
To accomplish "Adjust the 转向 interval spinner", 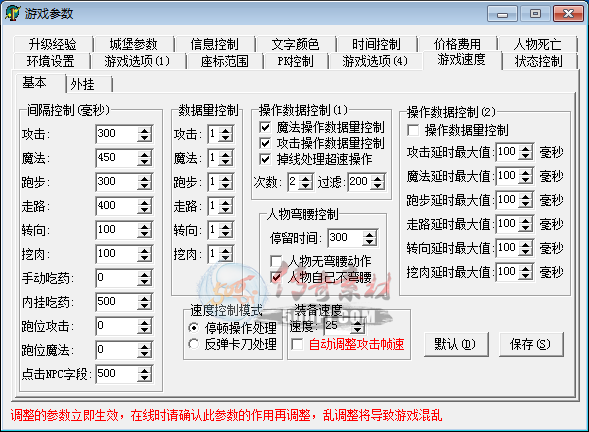I will coord(145,230).
